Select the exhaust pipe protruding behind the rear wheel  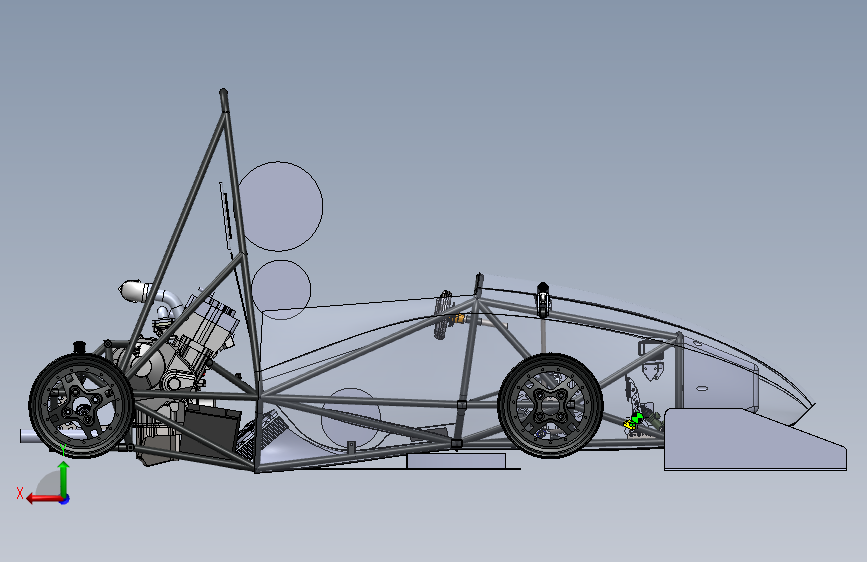29,435
